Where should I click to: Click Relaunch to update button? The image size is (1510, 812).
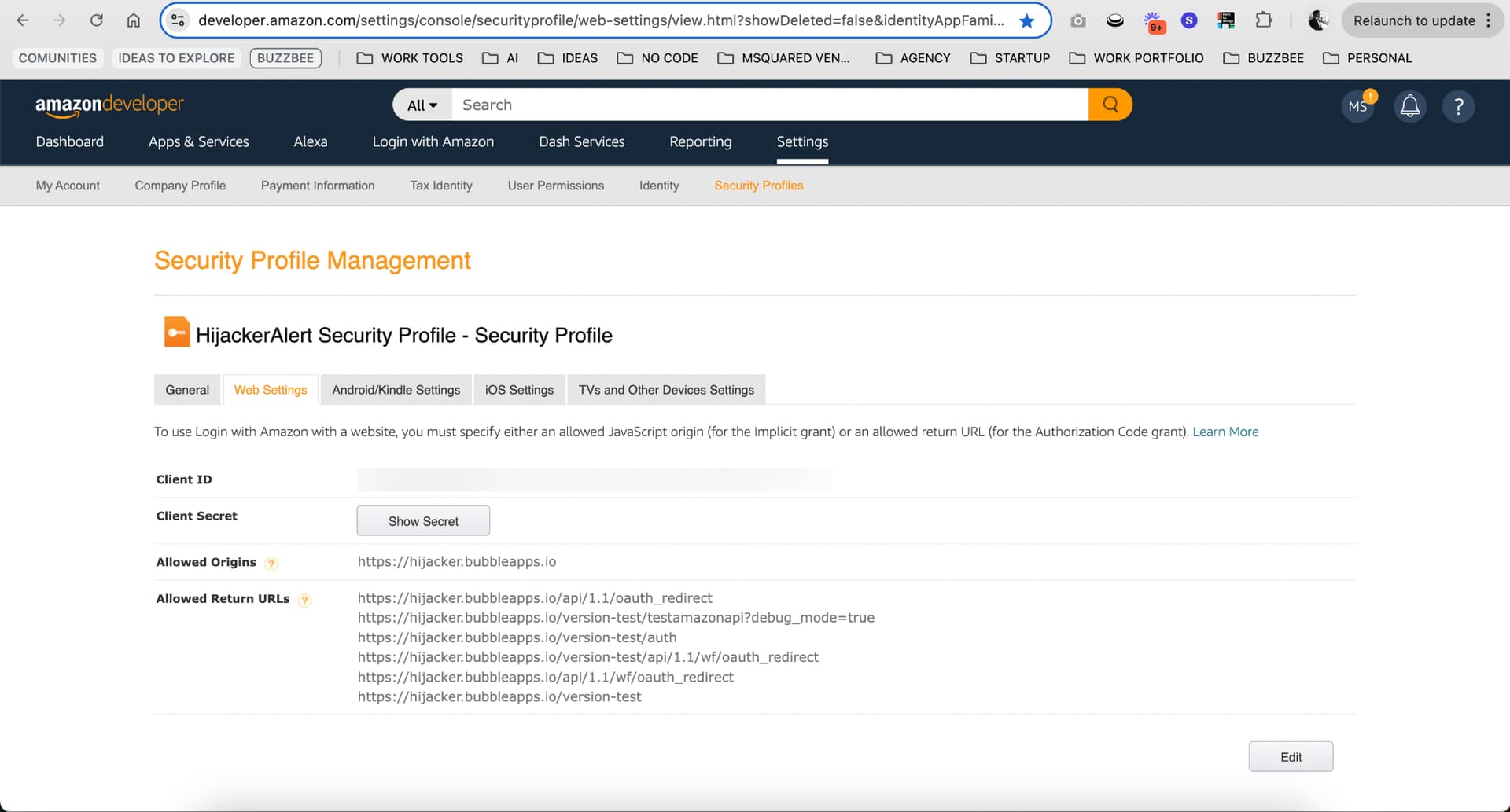pos(1414,20)
